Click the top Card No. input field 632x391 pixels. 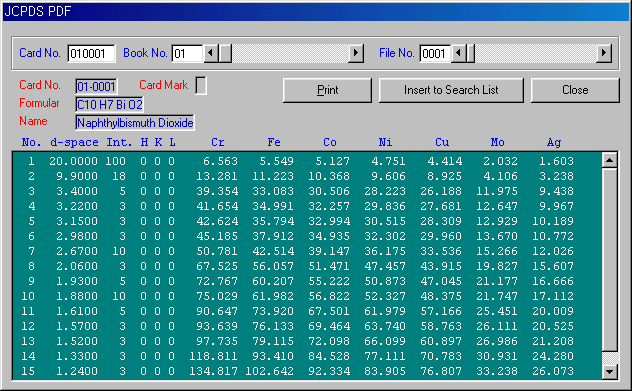click(x=91, y=53)
